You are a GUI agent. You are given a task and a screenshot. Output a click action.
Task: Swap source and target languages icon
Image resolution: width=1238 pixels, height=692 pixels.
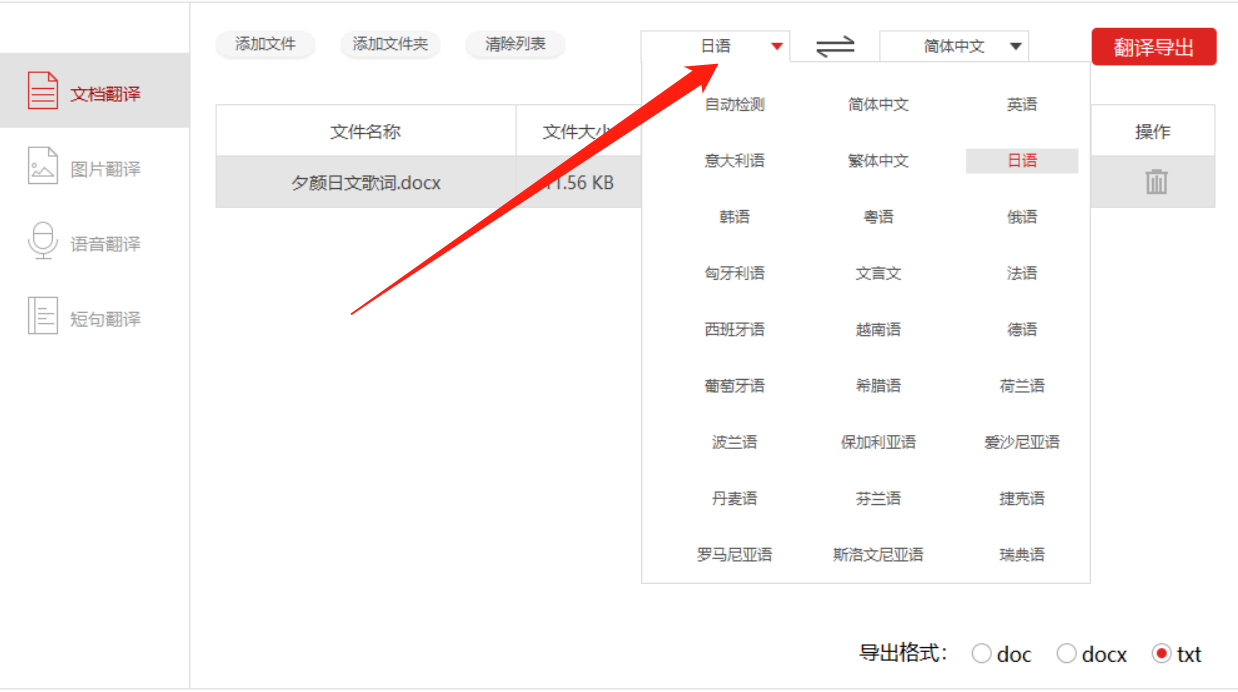pyautogui.click(x=835, y=46)
